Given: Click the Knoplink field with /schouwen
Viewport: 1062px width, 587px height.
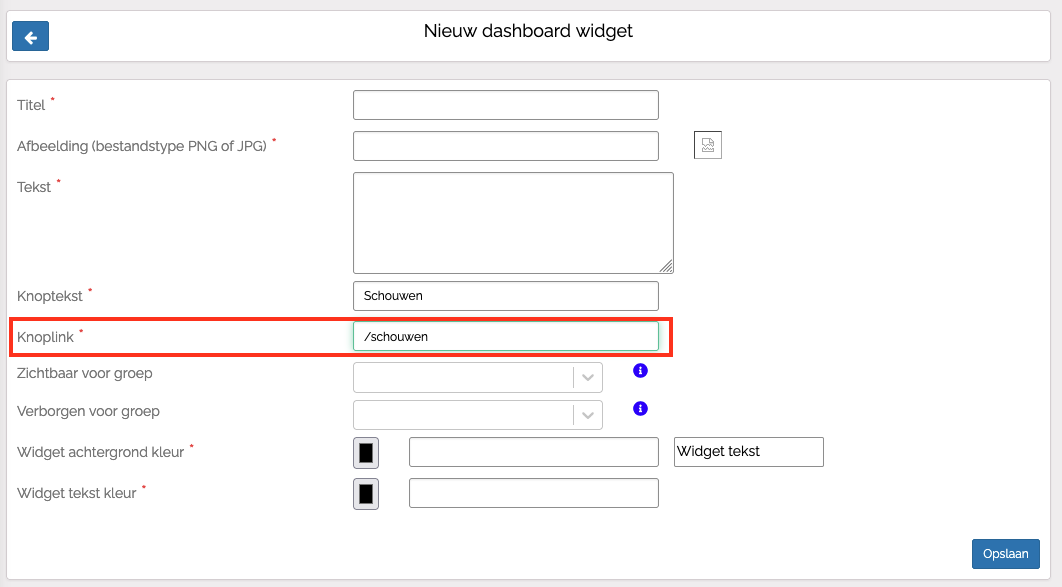Looking at the screenshot, I should point(505,337).
